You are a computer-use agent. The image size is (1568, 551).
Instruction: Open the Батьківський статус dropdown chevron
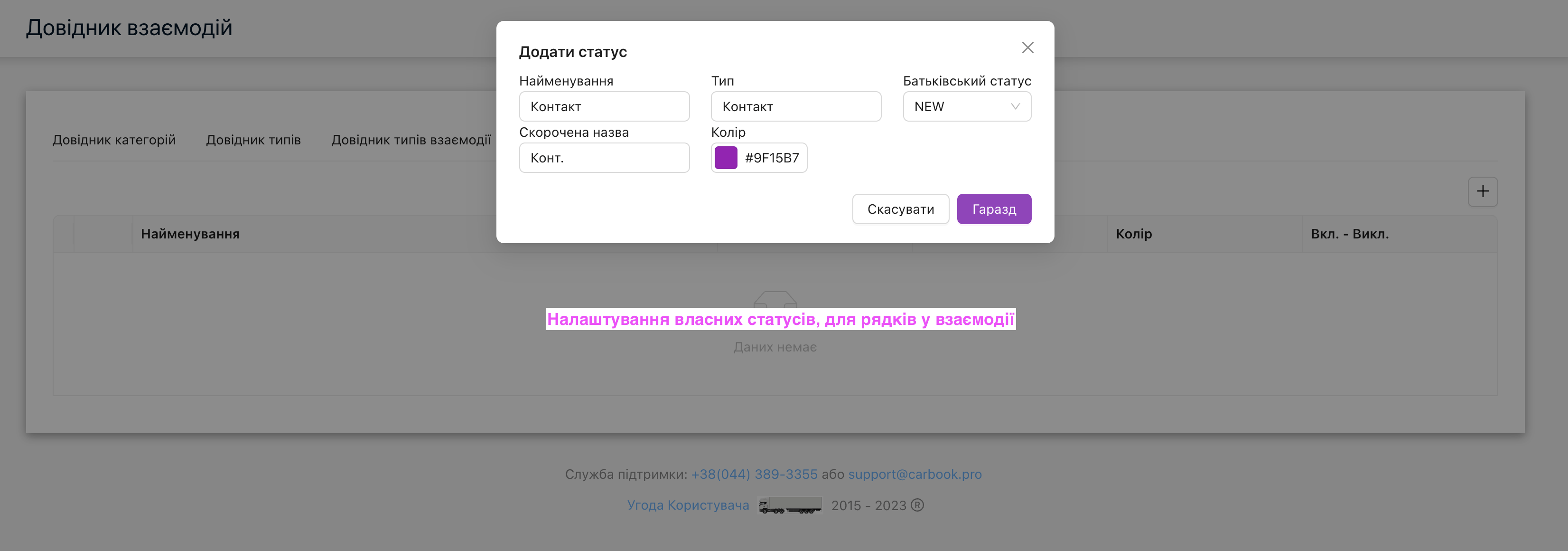(x=1015, y=107)
